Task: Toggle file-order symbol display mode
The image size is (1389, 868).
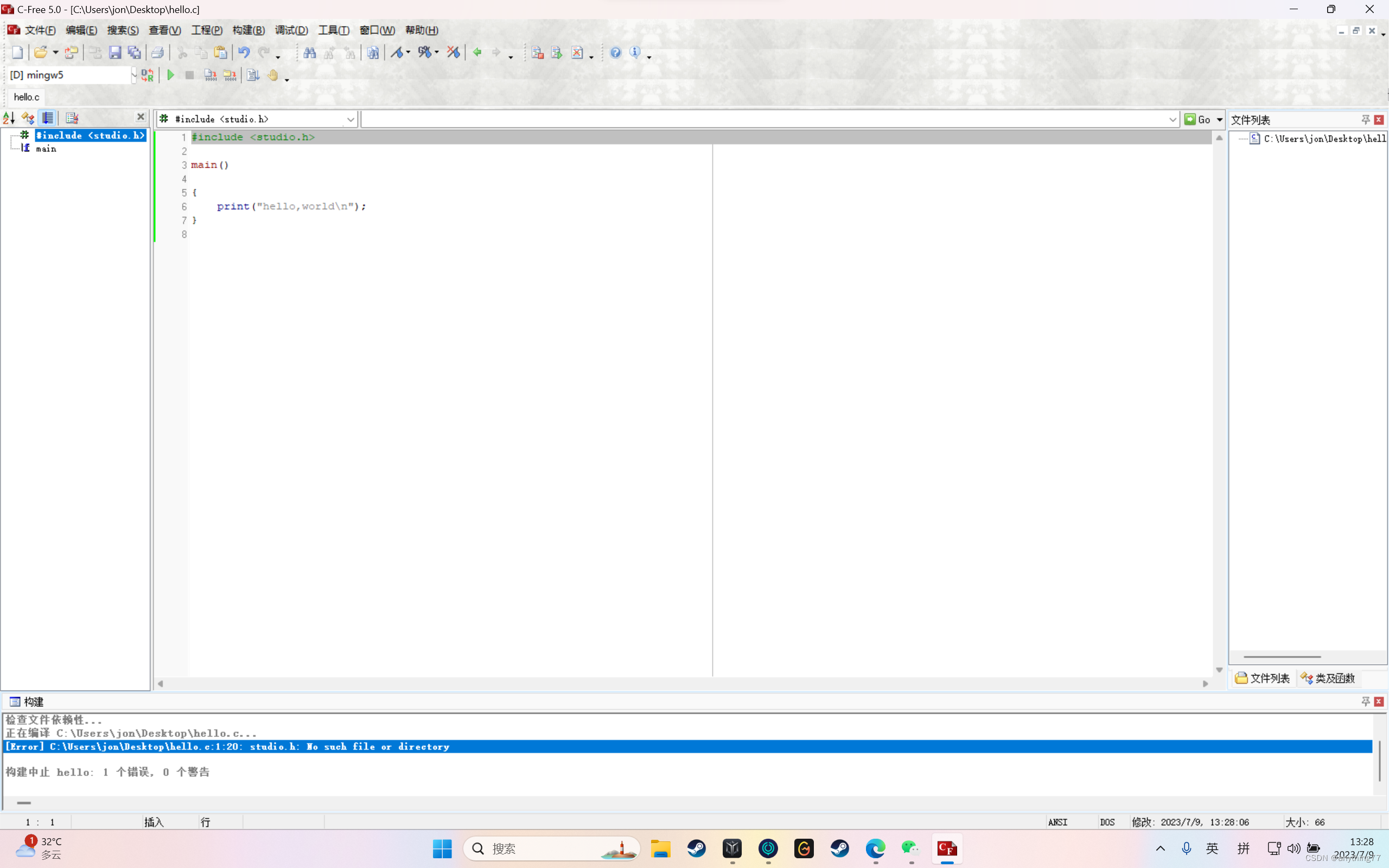Action: pyautogui.click(x=48, y=118)
